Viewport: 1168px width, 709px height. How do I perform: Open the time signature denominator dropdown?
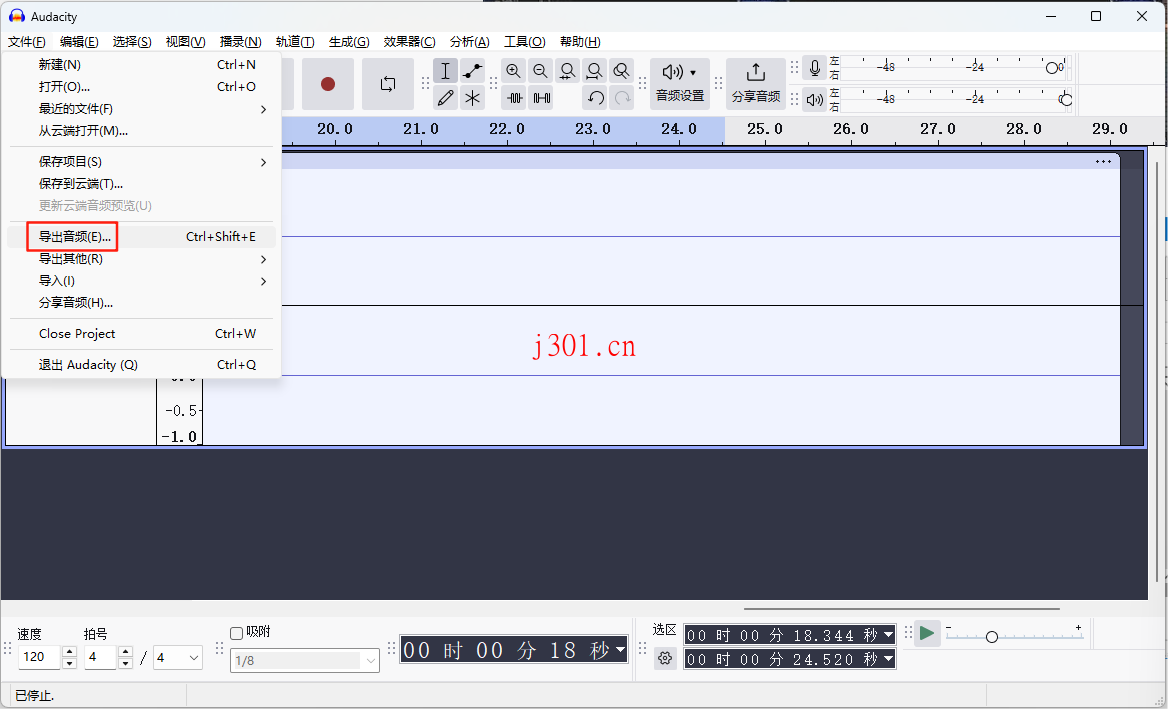[177, 658]
